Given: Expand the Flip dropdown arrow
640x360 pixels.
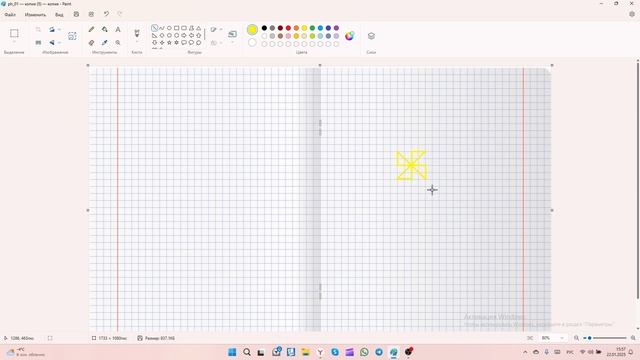Looking at the screenshot, I should pyautogui.click(x=59, y=42).
